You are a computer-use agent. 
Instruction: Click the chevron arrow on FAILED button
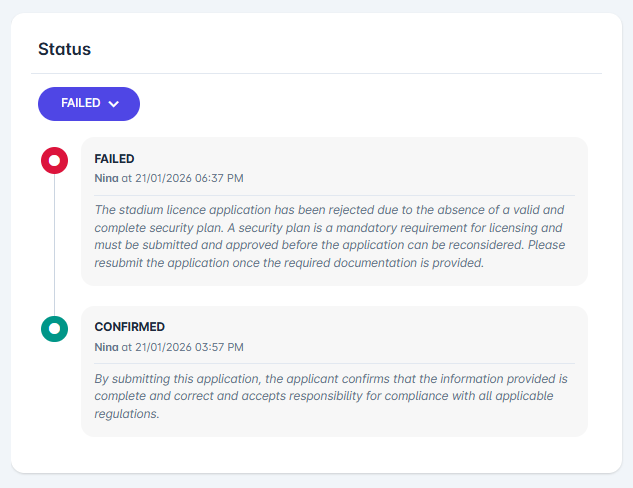pos(114,104)
